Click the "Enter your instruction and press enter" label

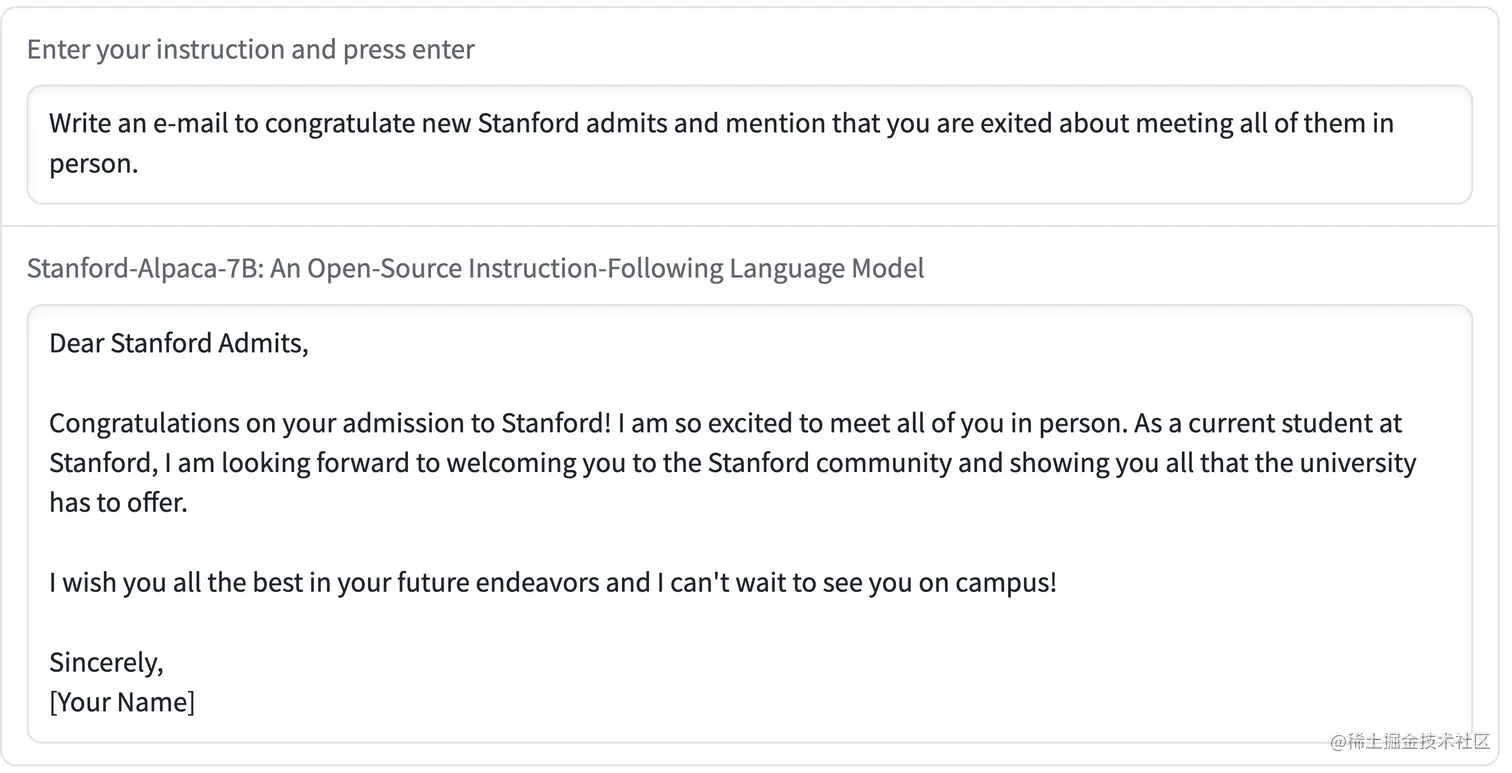coord(250,50)
